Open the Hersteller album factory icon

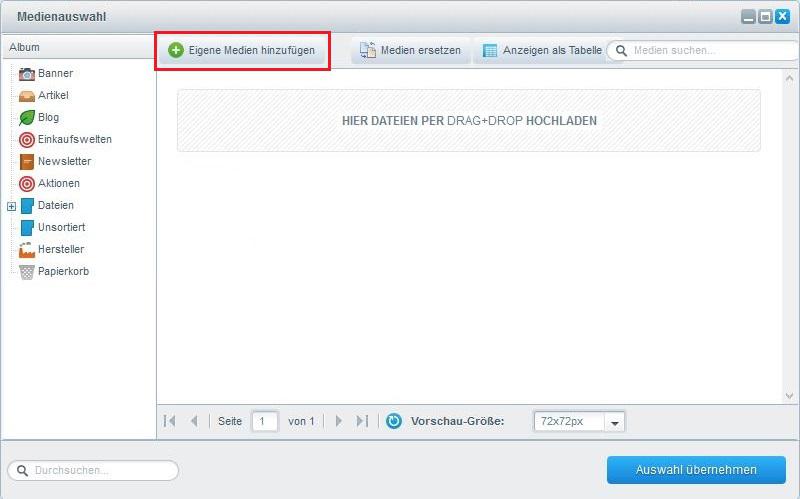coord(27,249)
